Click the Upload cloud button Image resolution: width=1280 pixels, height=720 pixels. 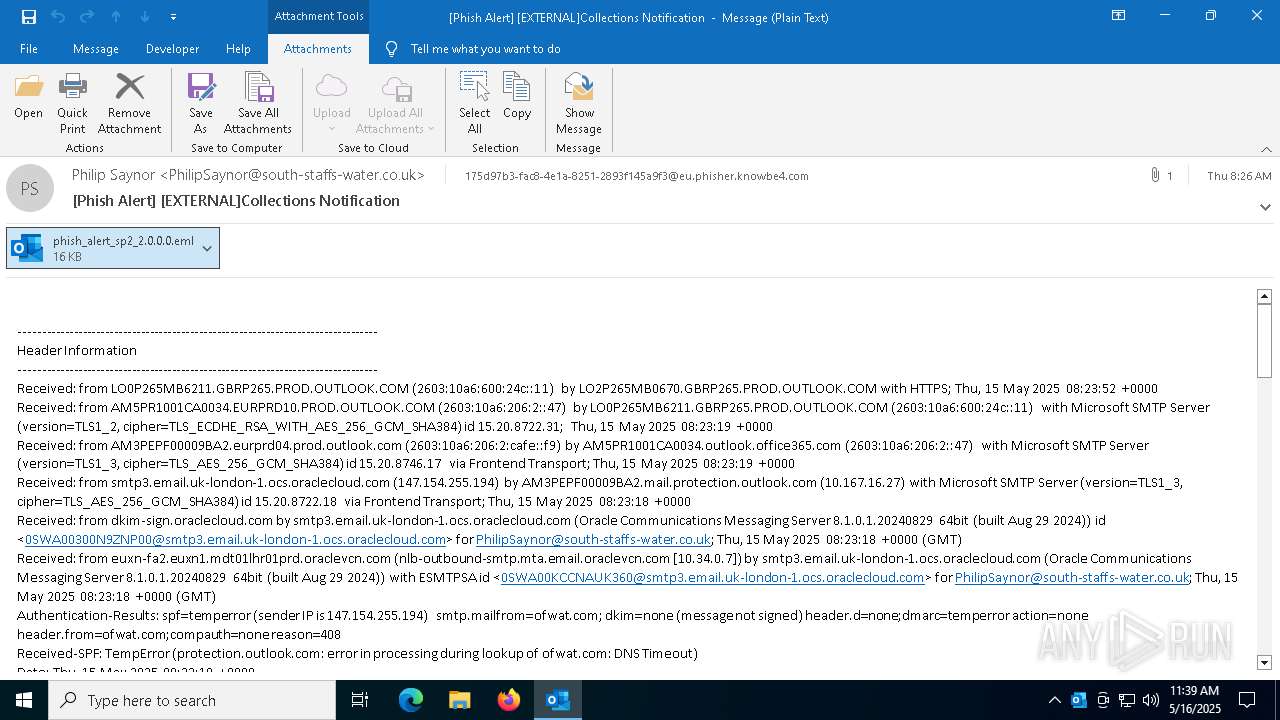[331, 104]
